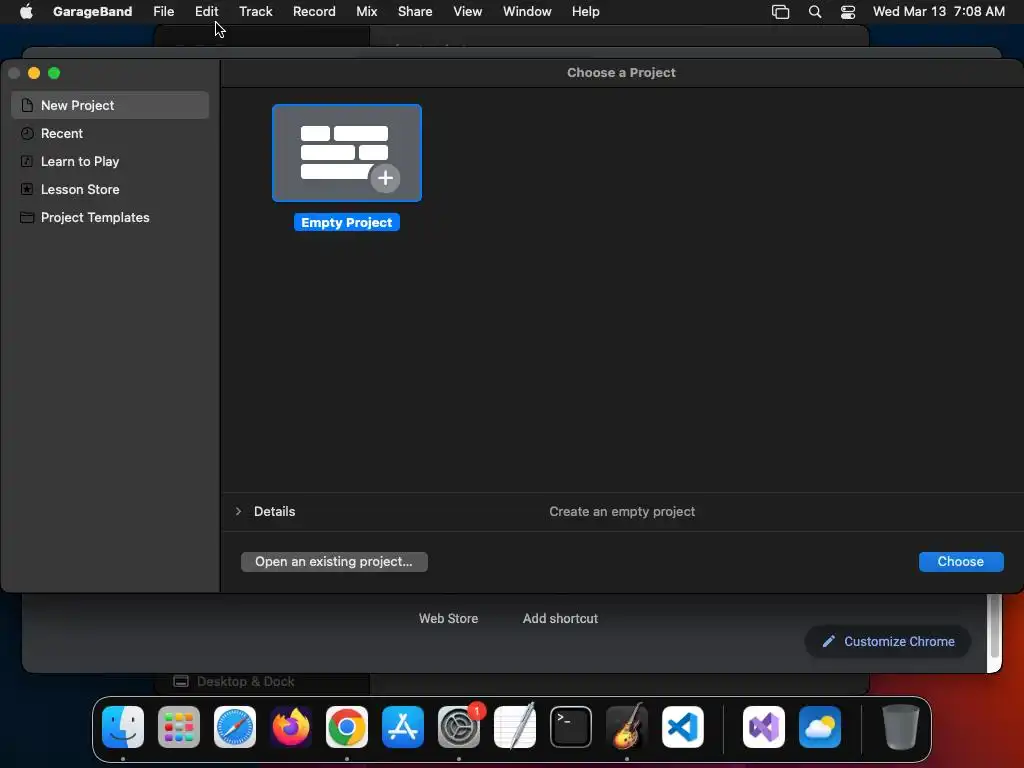Viewport: 1024px width, 768px height.
Task: Click the Choose button
Action: coord(961,562)
